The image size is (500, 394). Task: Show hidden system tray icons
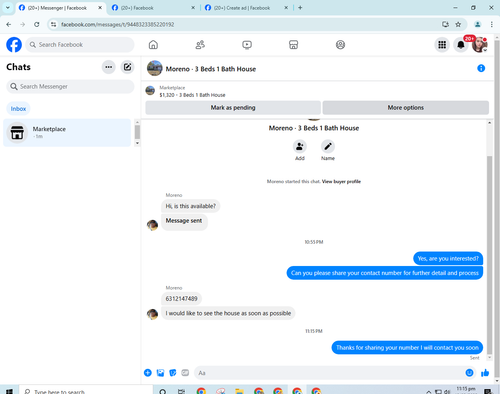tap(429, 391)
